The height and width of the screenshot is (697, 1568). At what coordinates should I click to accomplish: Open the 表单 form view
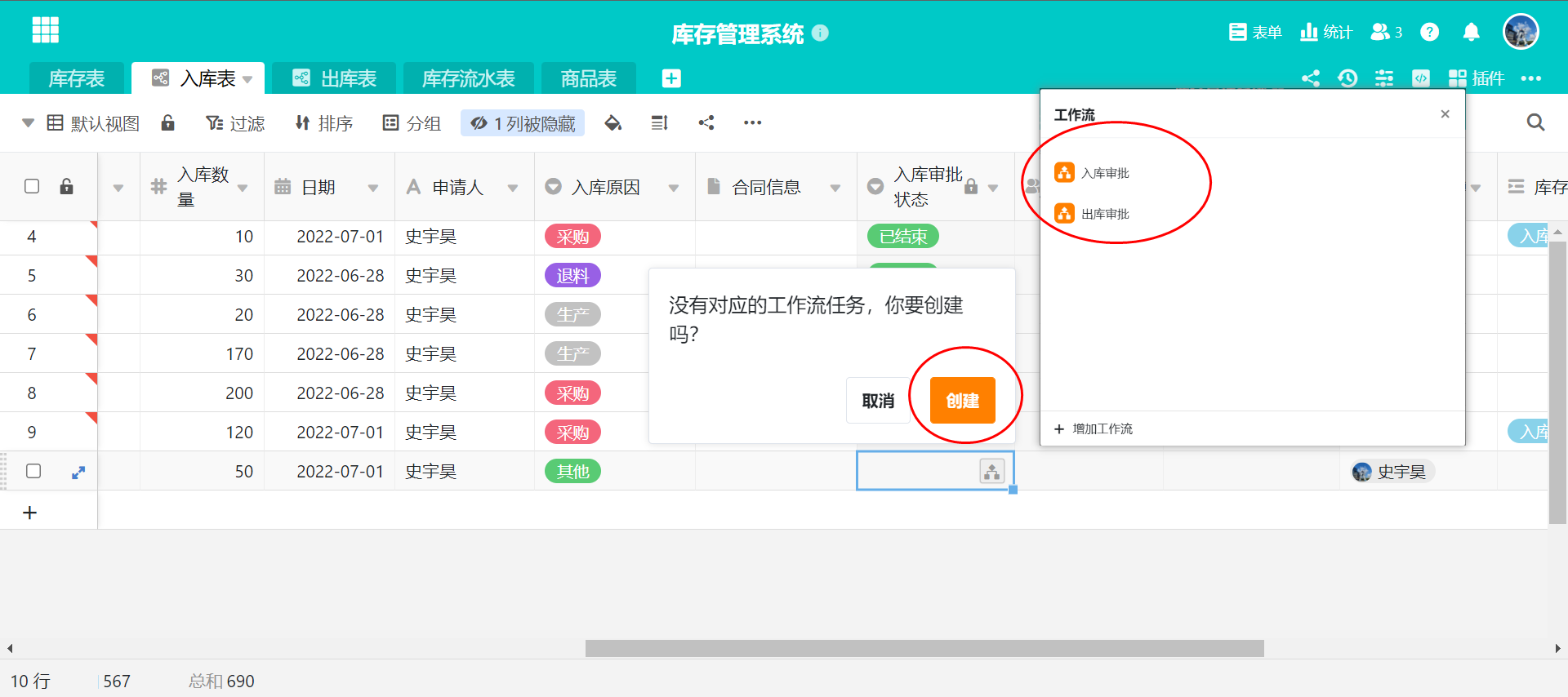[1255, 32]
